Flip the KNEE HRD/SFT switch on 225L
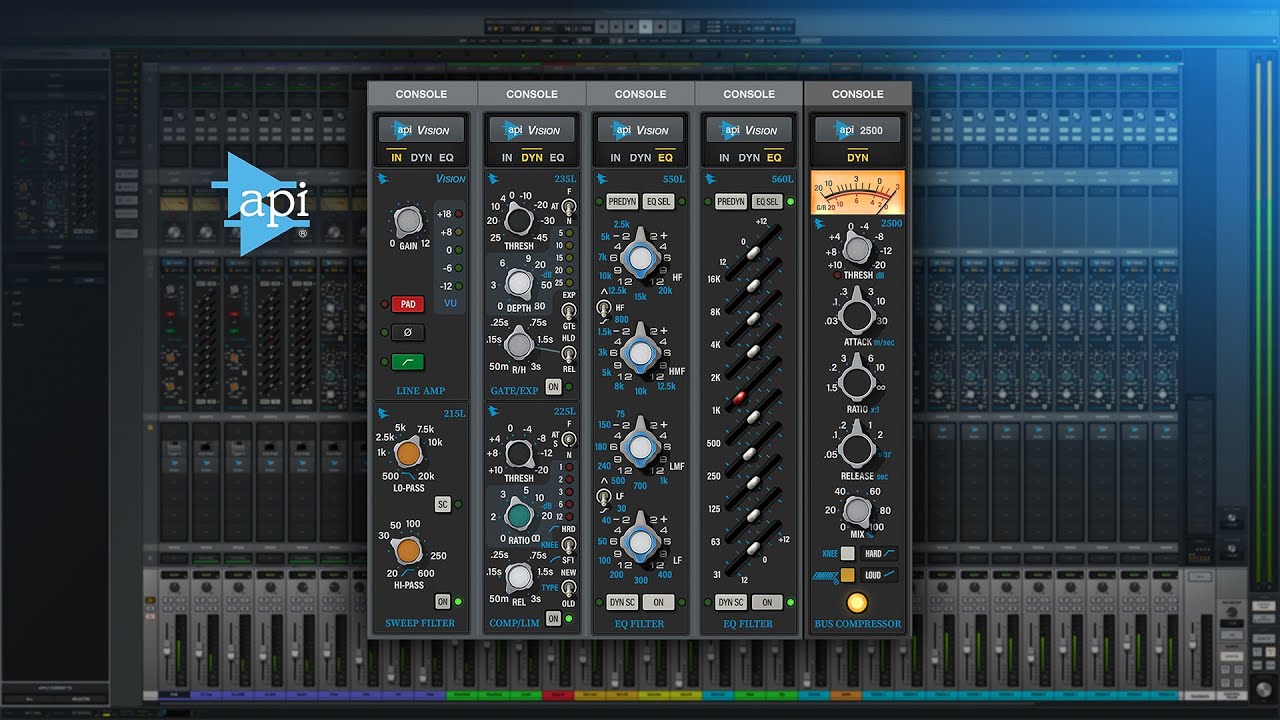Screen dimensions: 1280x720 click(x=570, y=544)
